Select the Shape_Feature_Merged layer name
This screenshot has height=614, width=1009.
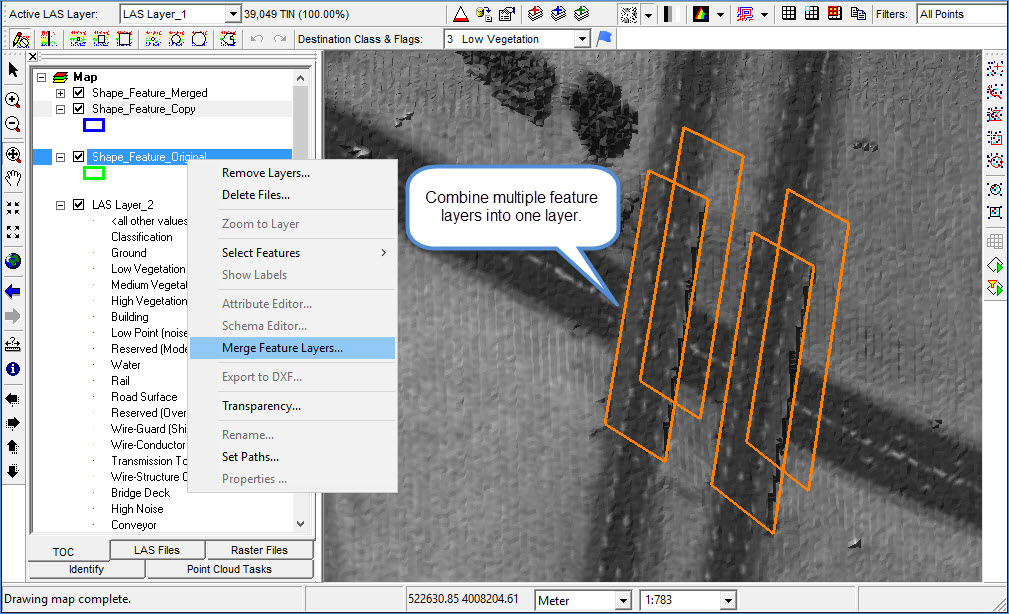[x=149, y=93]
